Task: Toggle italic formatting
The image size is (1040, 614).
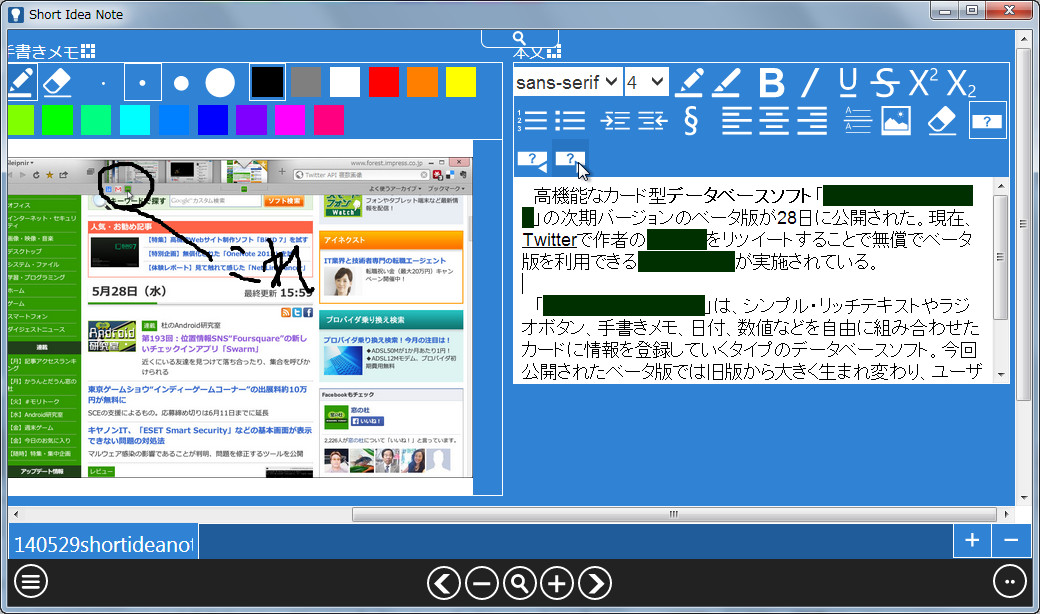Action: [808, 84]
